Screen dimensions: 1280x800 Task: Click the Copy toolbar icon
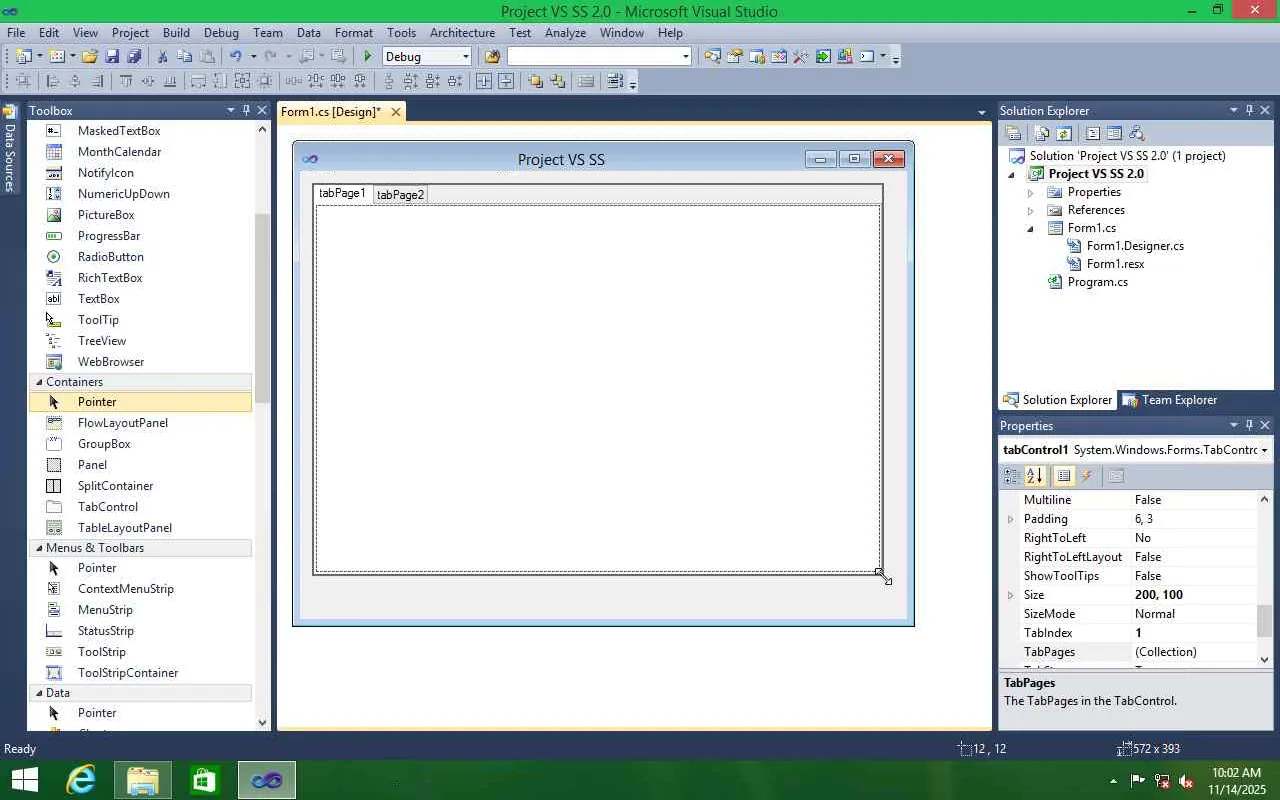[x=184, y=56]
